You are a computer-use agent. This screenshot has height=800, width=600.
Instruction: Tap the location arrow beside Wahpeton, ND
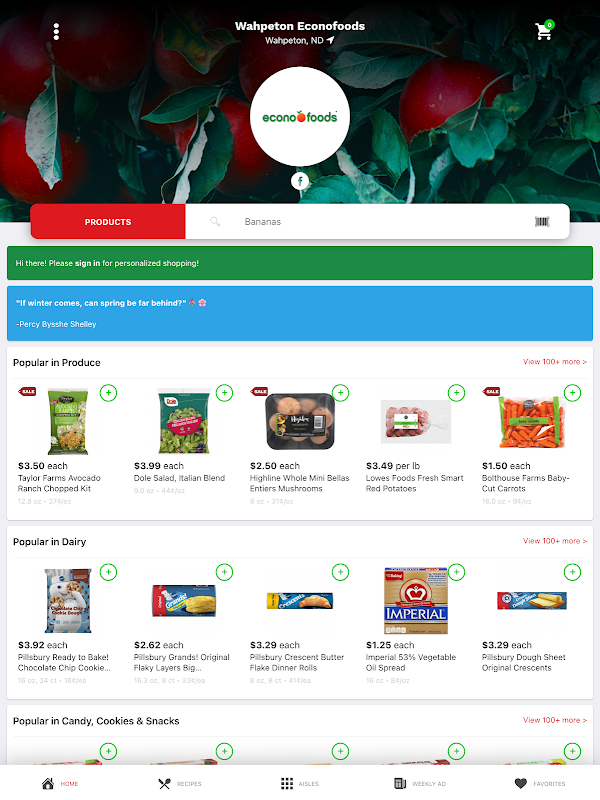331,40
